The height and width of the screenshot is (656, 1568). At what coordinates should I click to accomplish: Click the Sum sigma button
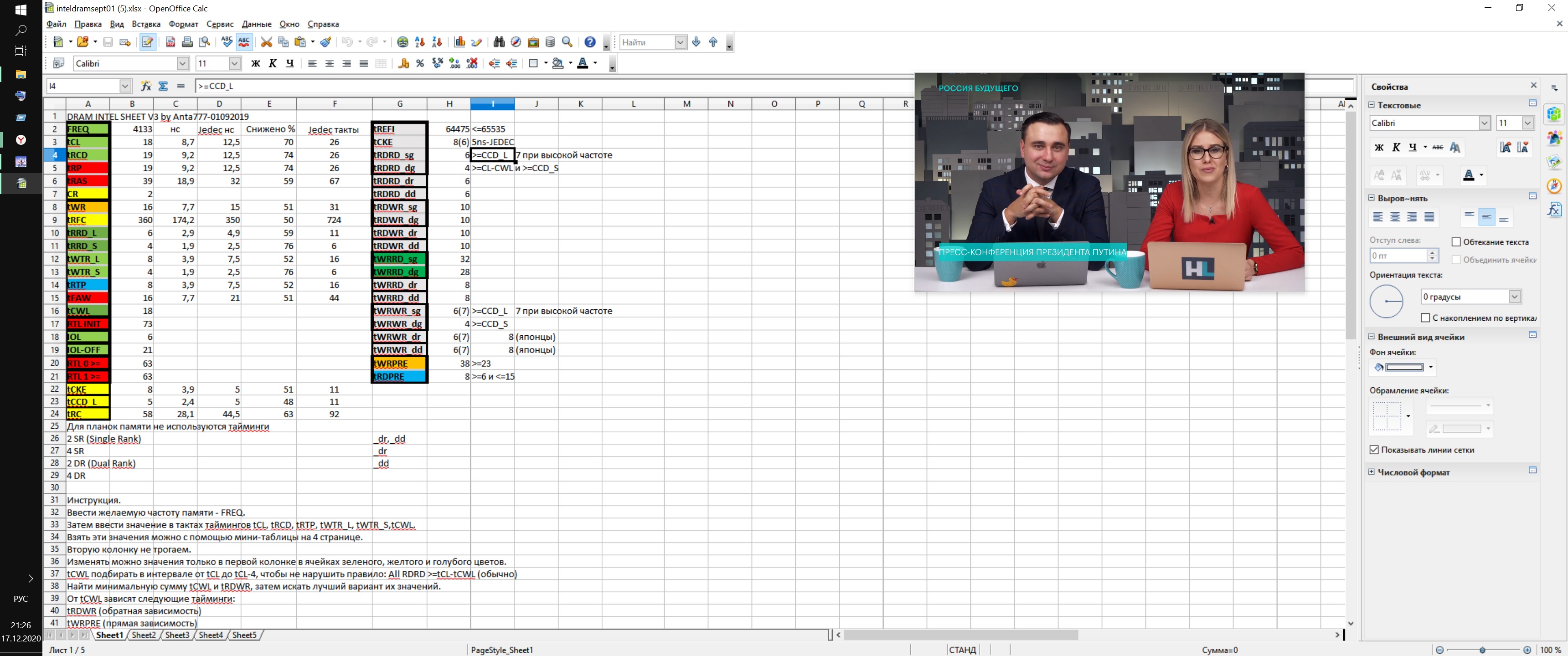[x=163, y=86]
